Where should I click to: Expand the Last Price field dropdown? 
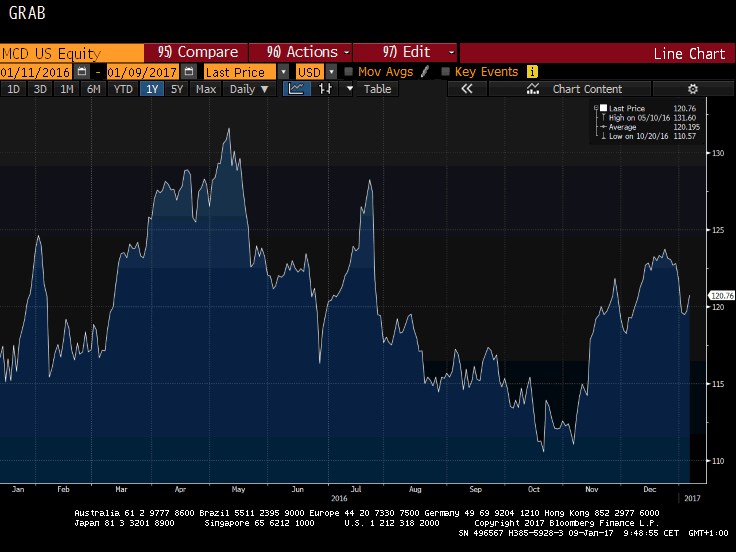point(283,72)
